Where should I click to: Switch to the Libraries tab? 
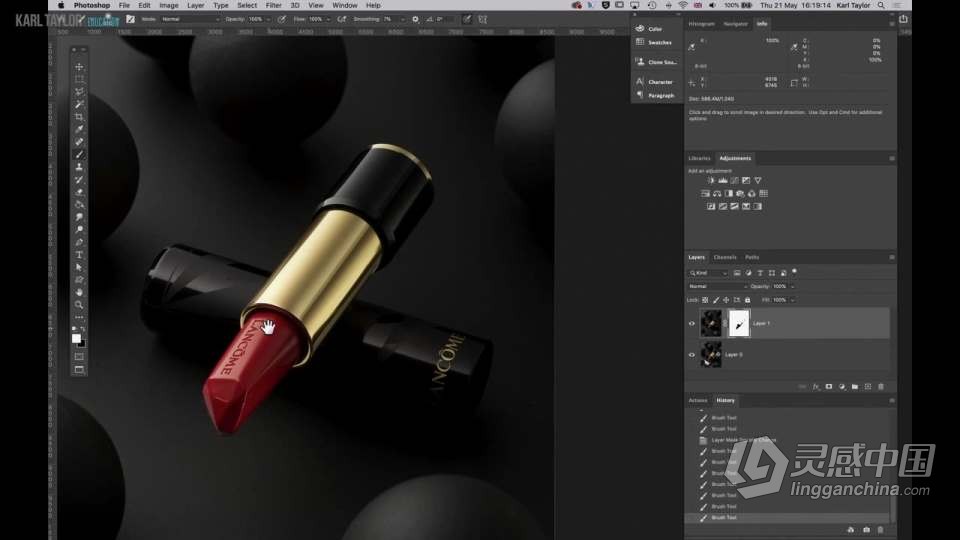tap(699, 158)
